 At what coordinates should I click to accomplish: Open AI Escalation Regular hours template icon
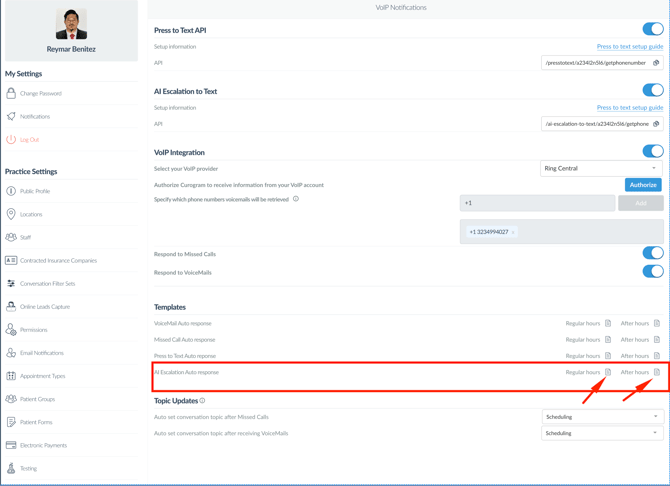point(608,372)
